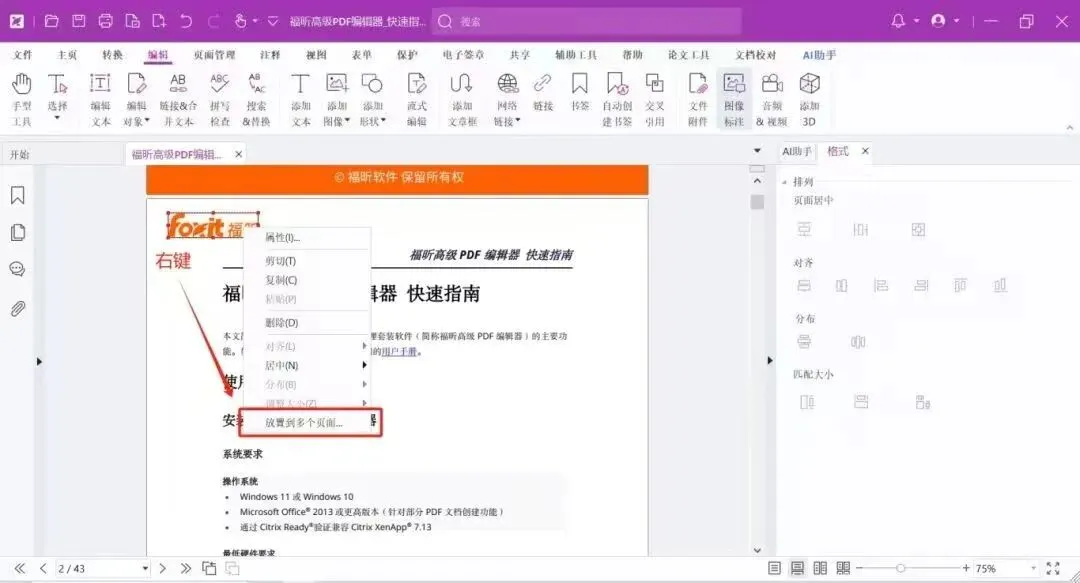1080x583 pixels.
Task: Go to next page arrow
Action: click(x=163, y=569)
